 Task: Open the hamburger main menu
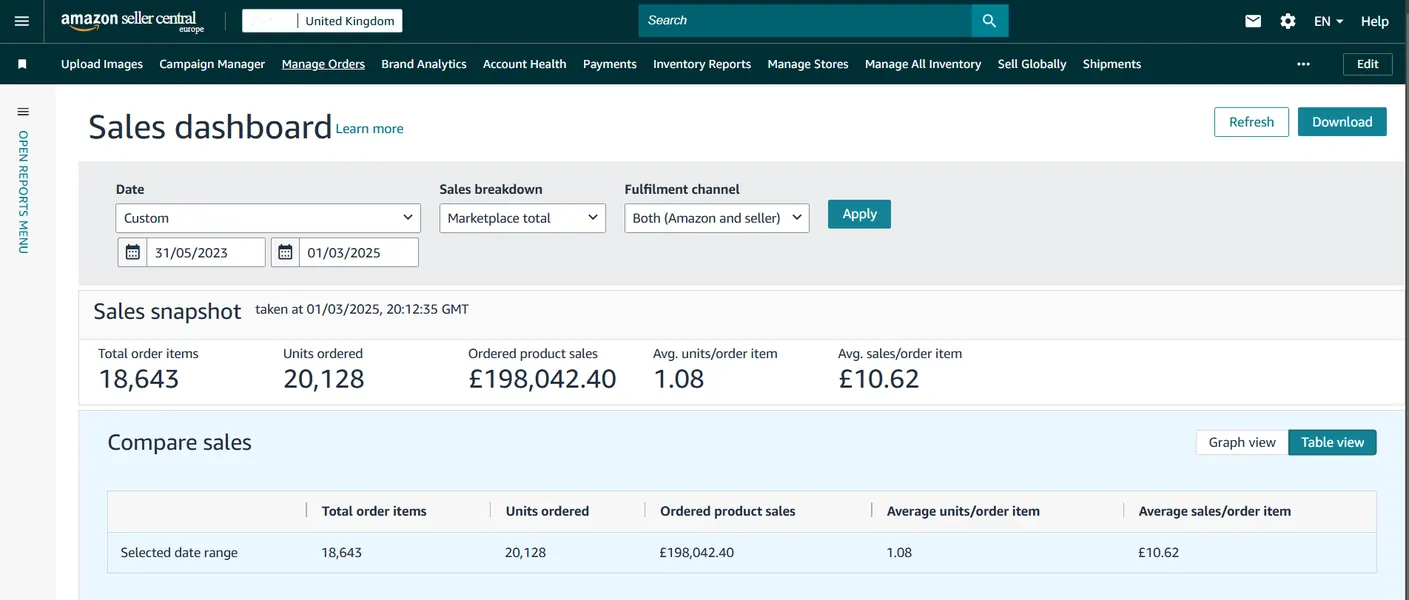click(x=22, y=21)
